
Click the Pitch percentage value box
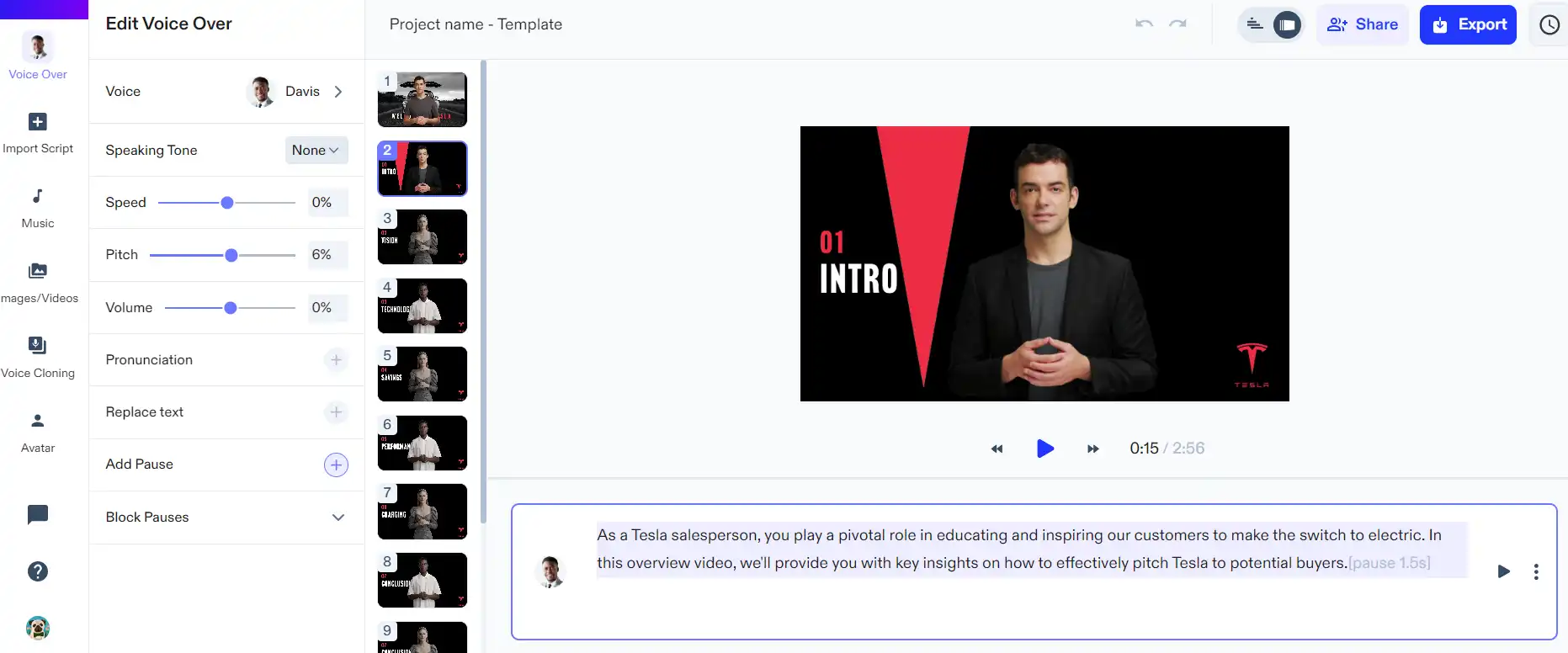327,255
